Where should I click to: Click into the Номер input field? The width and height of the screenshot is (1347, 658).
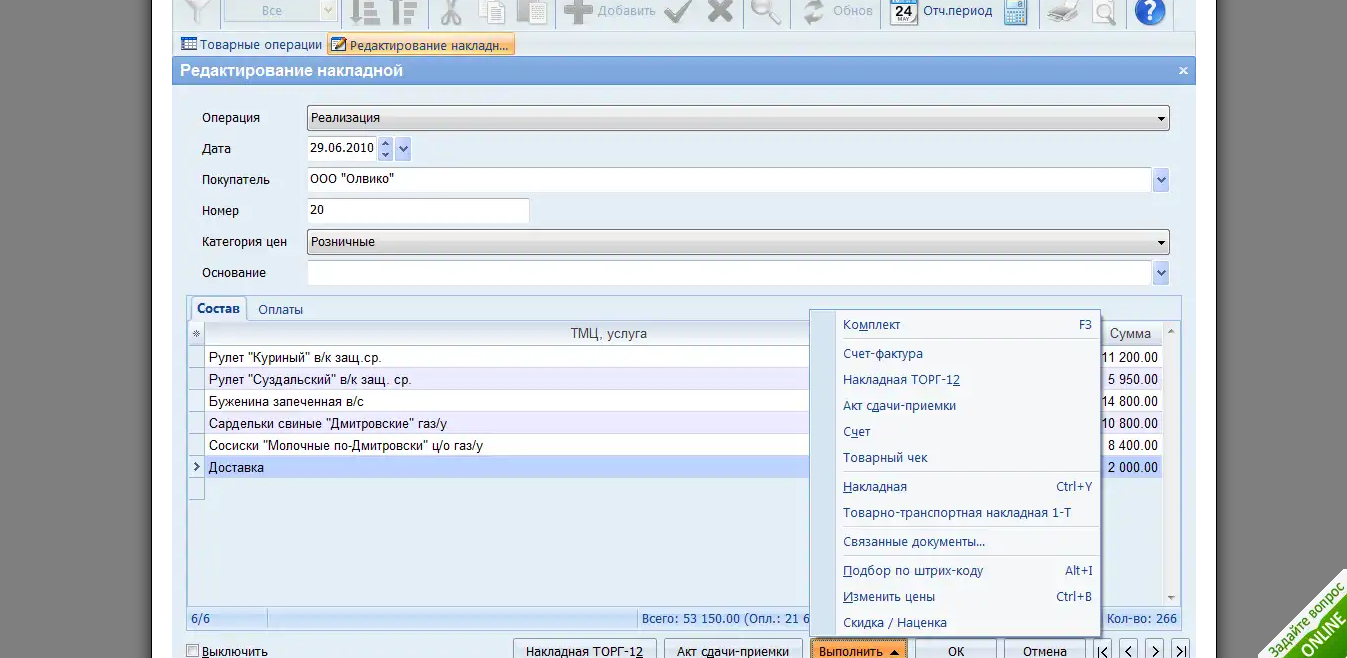(418, 211)
